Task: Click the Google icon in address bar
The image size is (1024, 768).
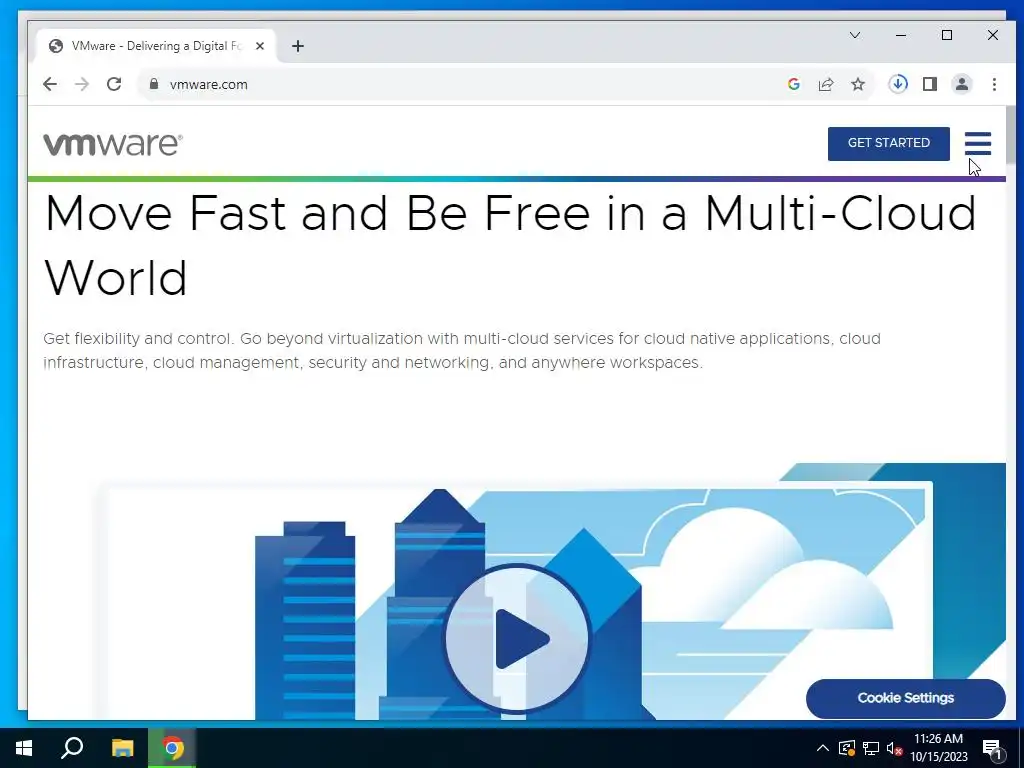Action: pyautogui.click(x=793, y=84)
